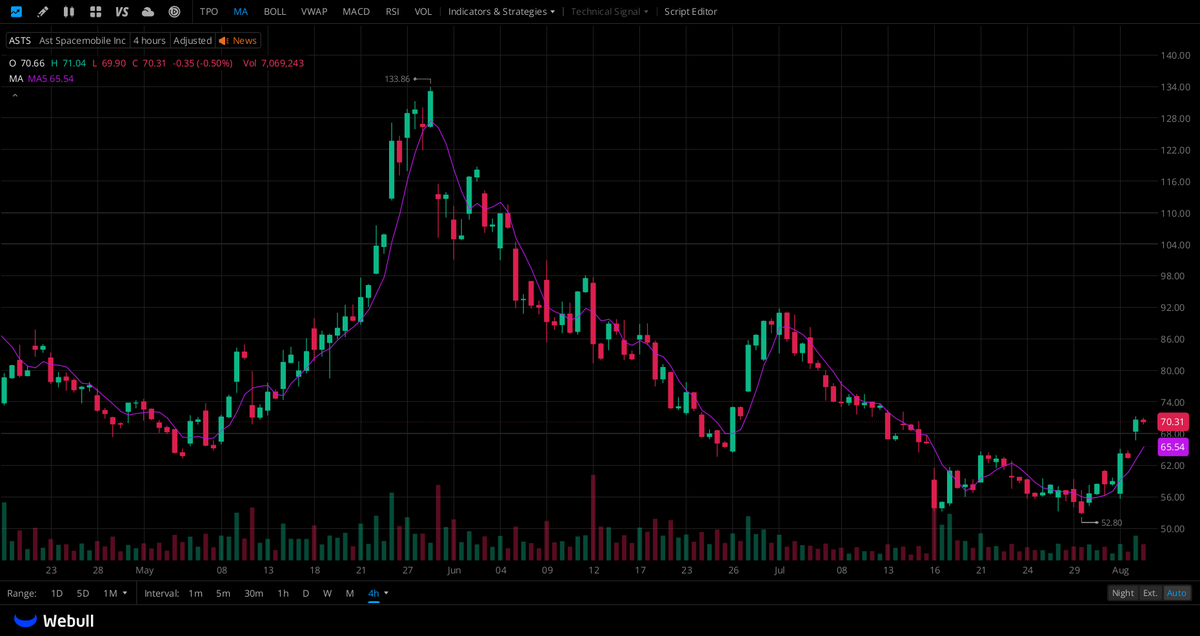Select the D daily interval
The width and height of the screenshot is (1200, 636).
306,593
